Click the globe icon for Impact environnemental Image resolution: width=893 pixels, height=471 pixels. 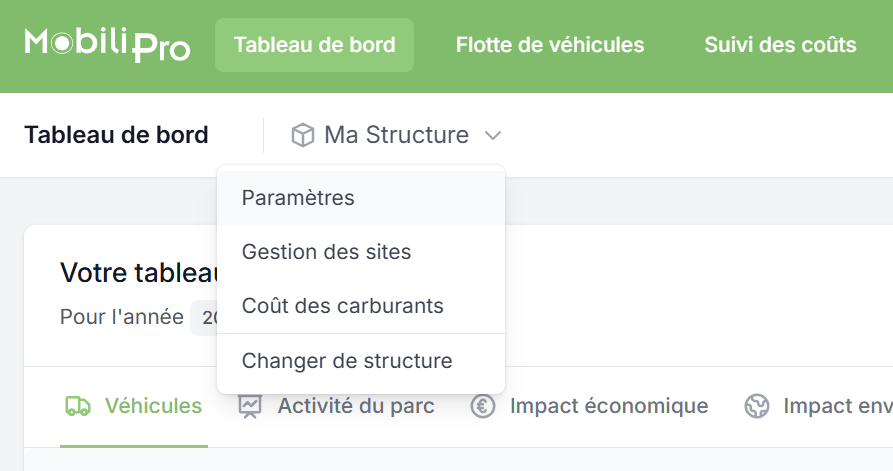[757, 406]
